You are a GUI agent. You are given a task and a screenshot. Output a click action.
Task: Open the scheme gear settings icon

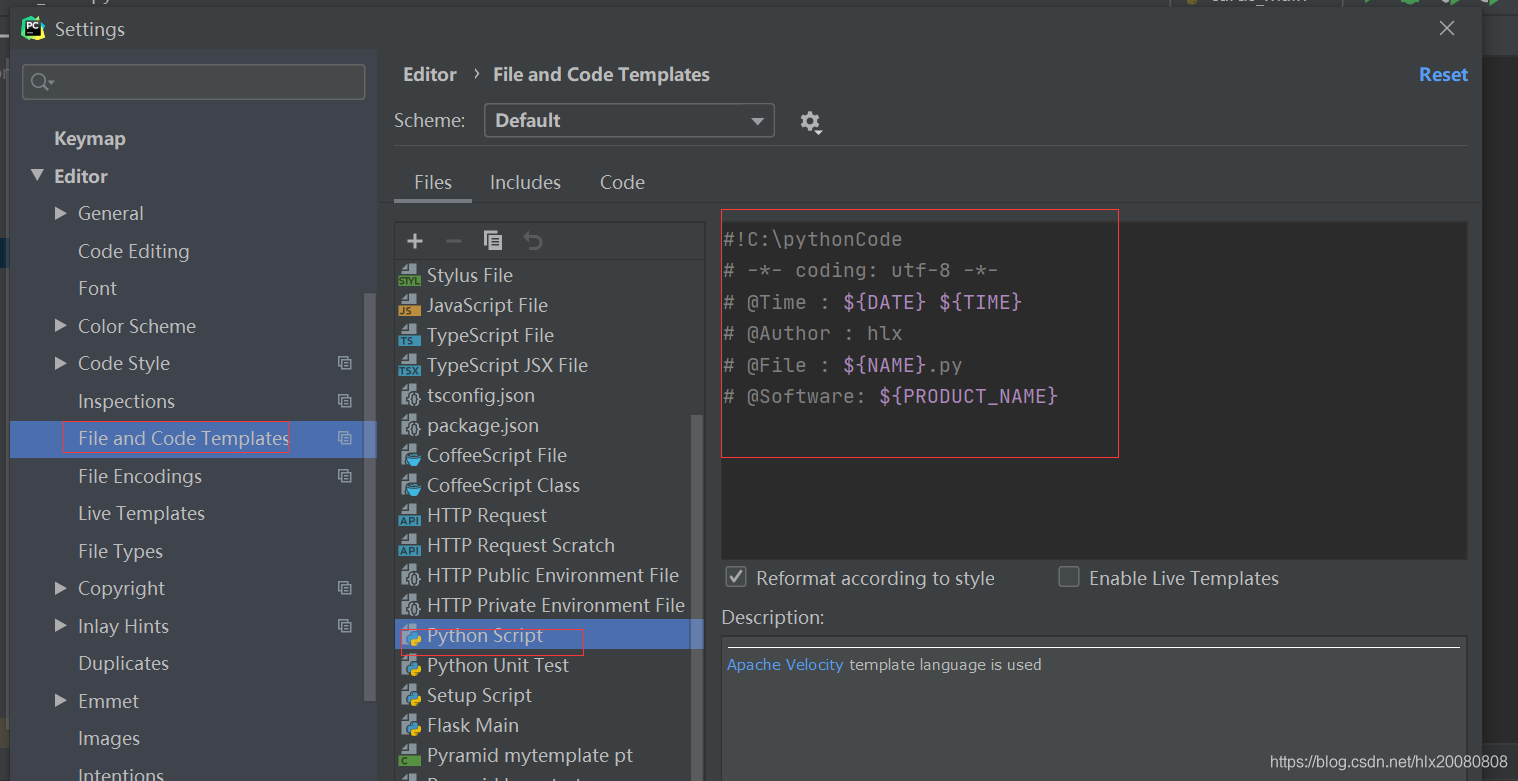point(810,122)
